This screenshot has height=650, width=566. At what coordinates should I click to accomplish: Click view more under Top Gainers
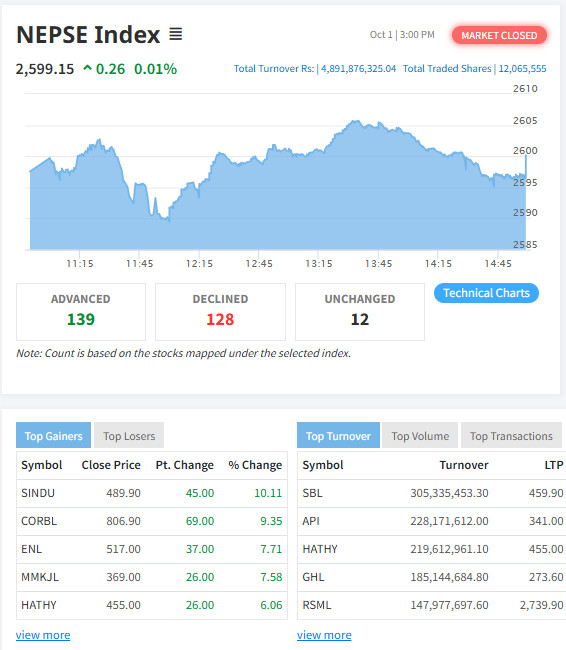click(43, 635)
